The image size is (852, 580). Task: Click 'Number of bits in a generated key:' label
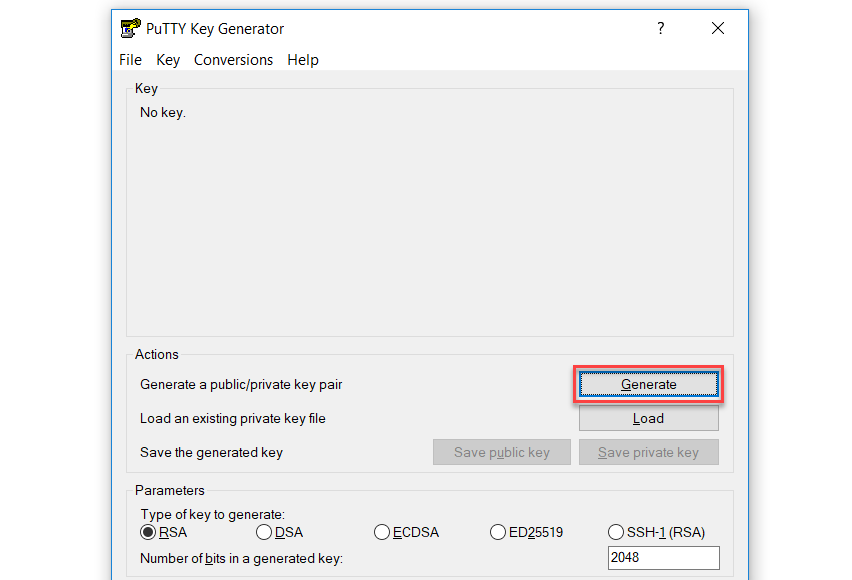(x=241, y=559)
